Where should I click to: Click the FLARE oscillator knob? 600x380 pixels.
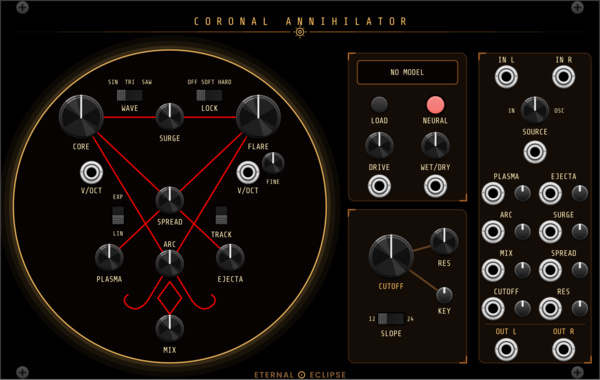[258, 116]
